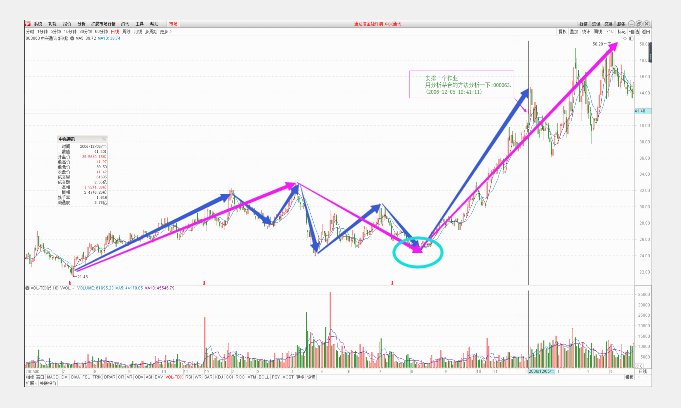The height and width of the screenshot is (408, 681).
Task: Click the application logo icon in title bar
Action: (x=28, y=22)
